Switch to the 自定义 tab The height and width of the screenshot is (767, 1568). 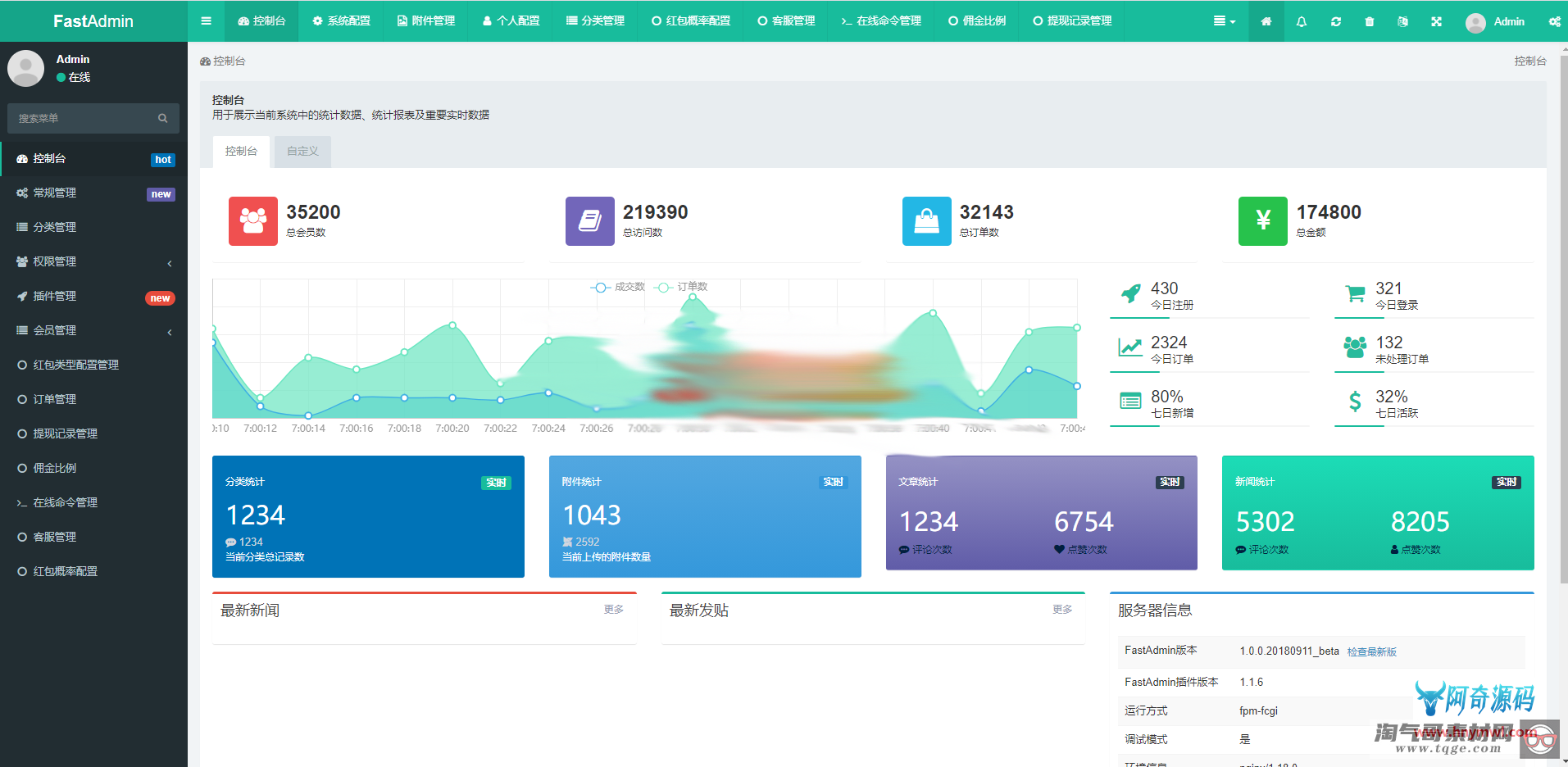pyautogui.click(x=302, y=152)
